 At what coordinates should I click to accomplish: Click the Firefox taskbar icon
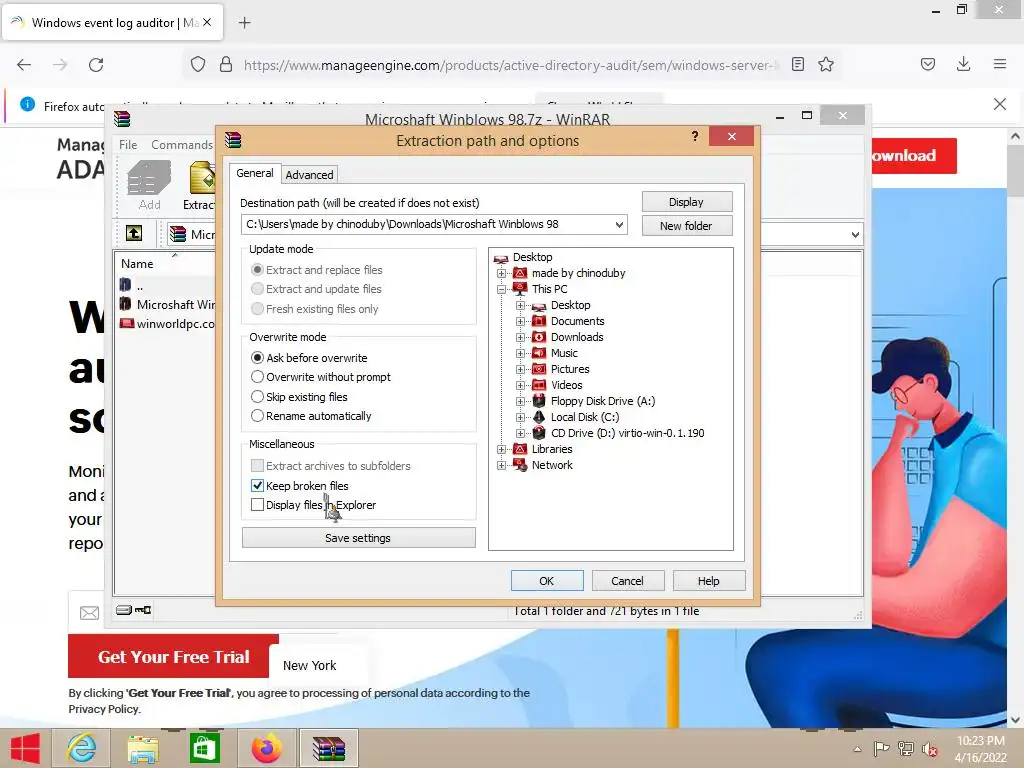coord(266,748)
